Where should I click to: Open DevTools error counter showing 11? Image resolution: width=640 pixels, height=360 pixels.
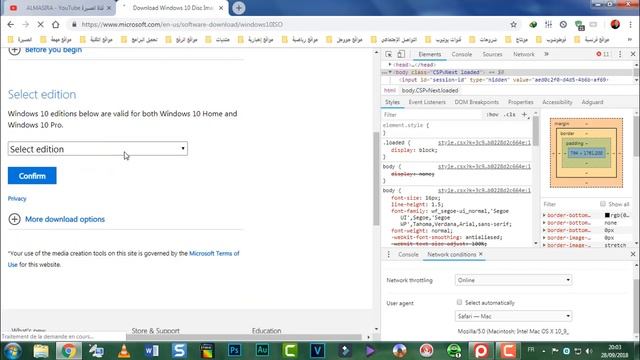[x=603, y=54]
